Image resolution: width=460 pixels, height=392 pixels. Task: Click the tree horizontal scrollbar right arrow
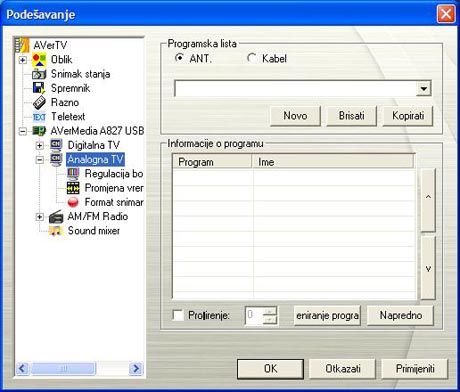[136, 368]
